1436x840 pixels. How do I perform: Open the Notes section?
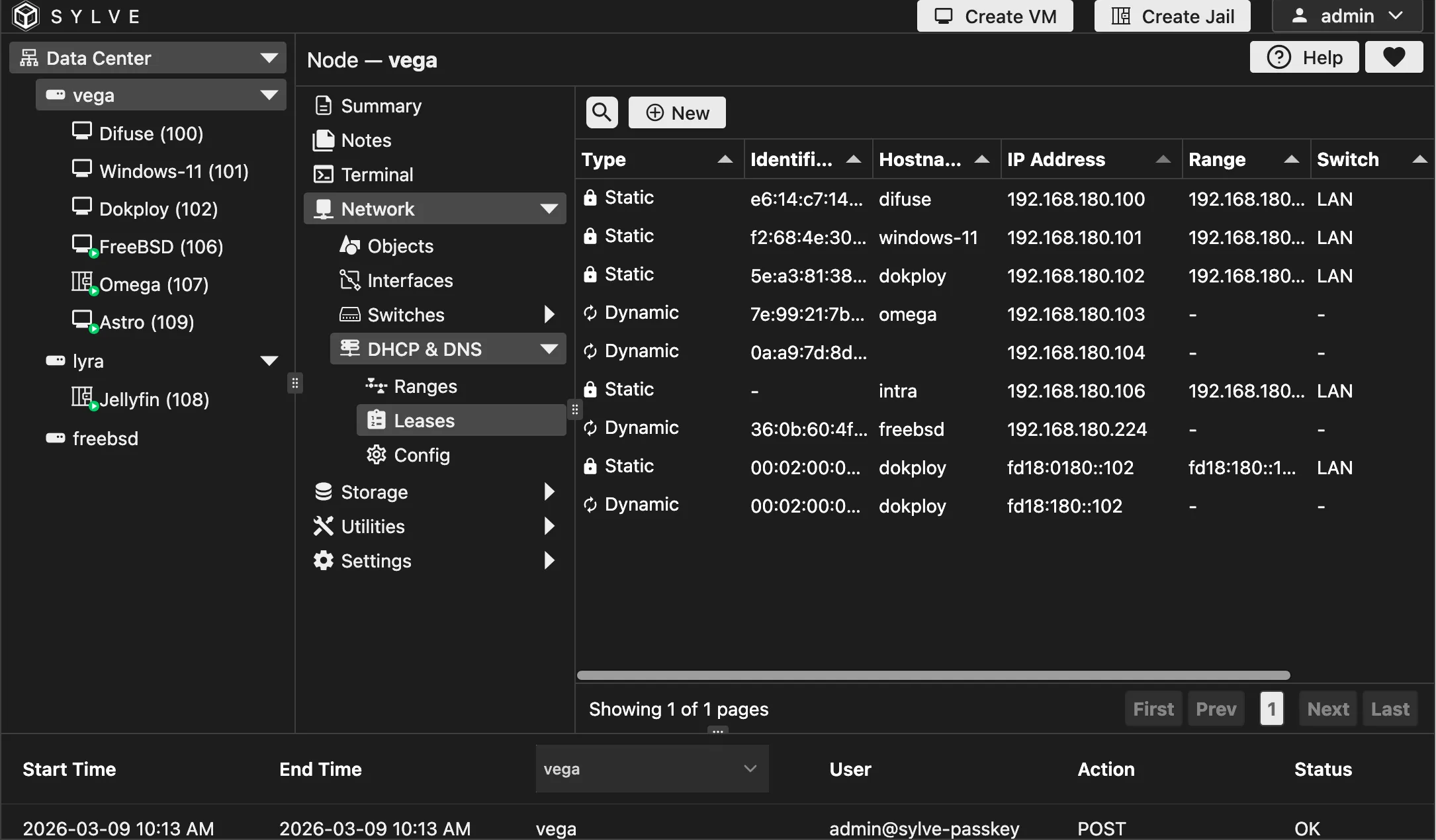pyautogui.click(x=365, y=140)
